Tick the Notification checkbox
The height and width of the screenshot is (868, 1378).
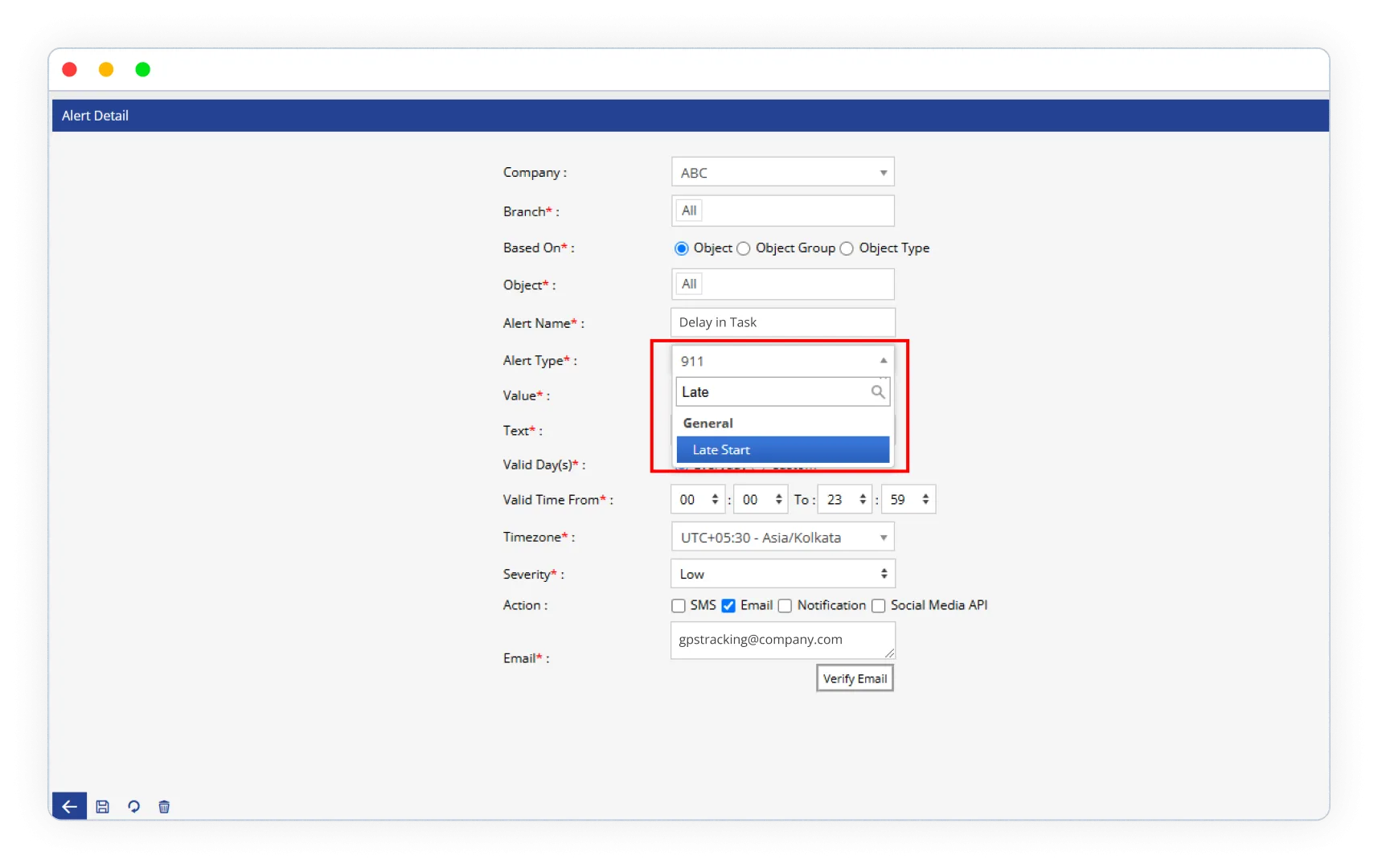[x=785, y=606]
